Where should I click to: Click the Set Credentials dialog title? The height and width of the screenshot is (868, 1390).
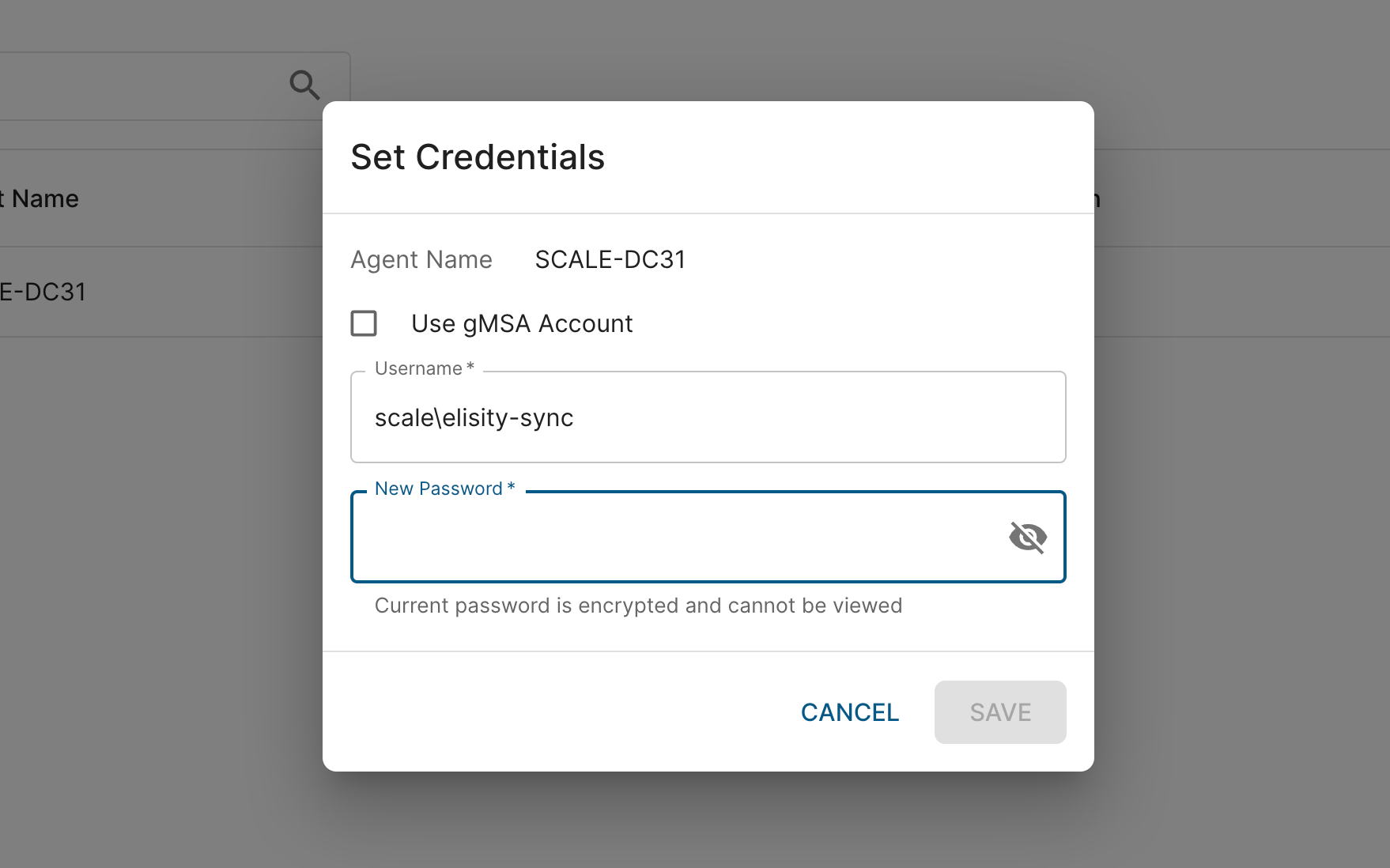pyautogui.click(x=478, y=157)
